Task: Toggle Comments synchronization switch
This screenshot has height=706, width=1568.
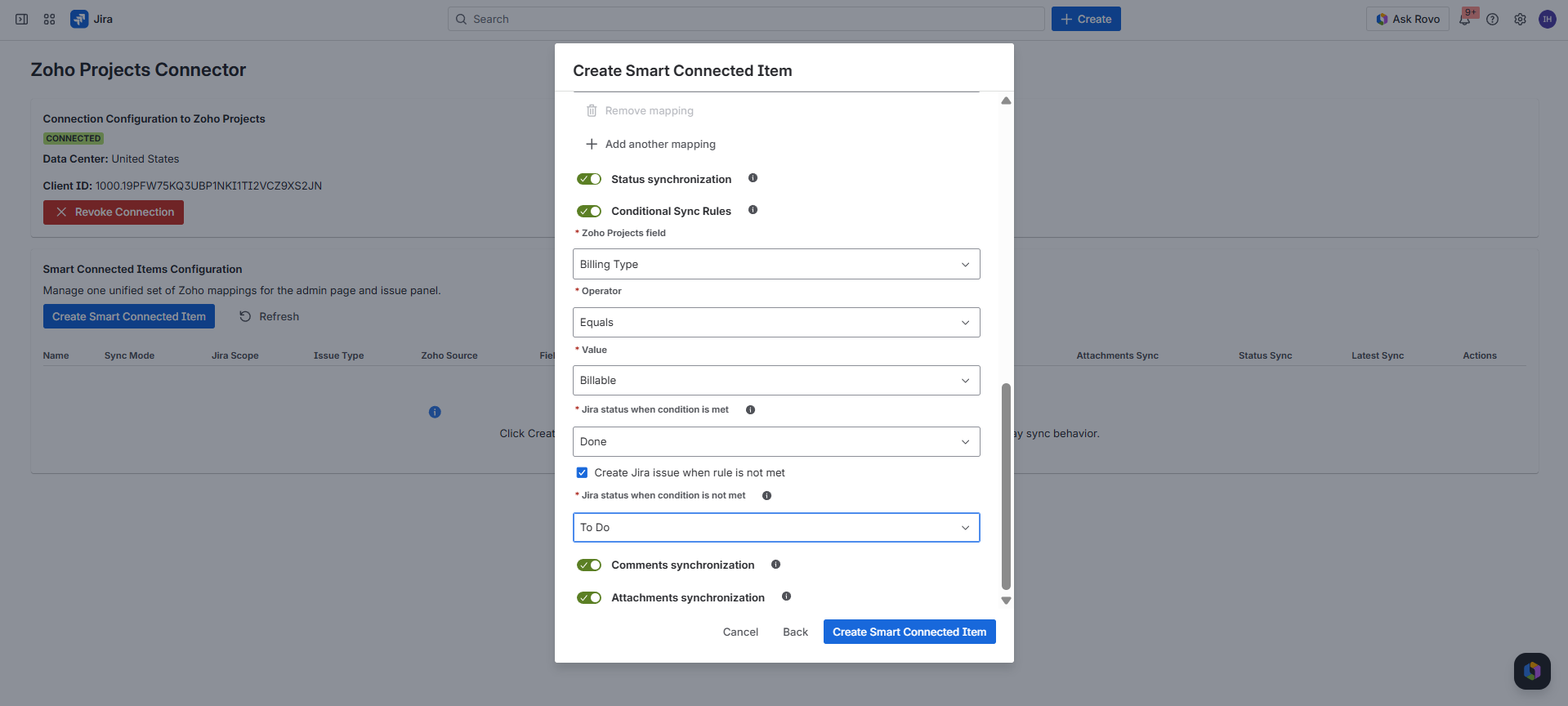Action: click(589, 565)
